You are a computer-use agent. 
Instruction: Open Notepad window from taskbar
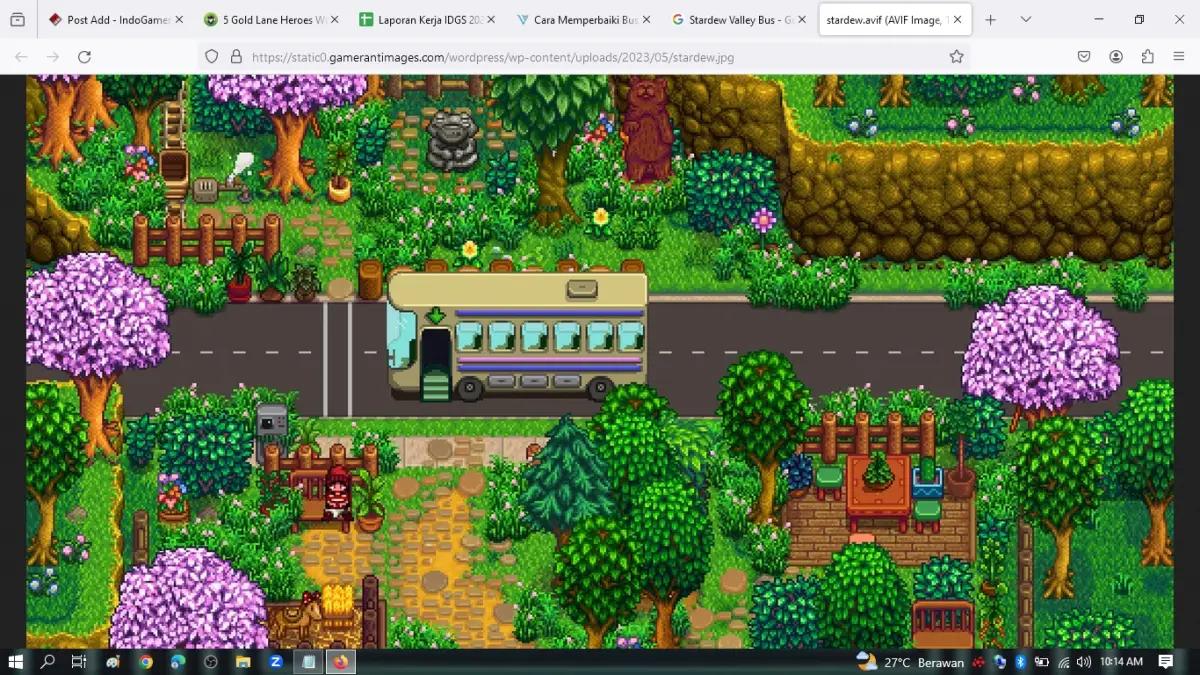coord(308,662)
